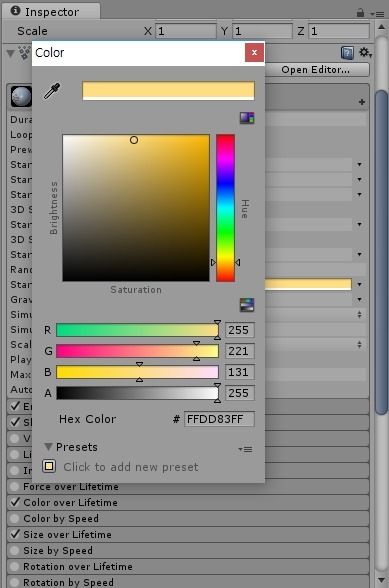Enable the Size by Speed module
The image size is (389, 588).
click(x=15, y=550)
